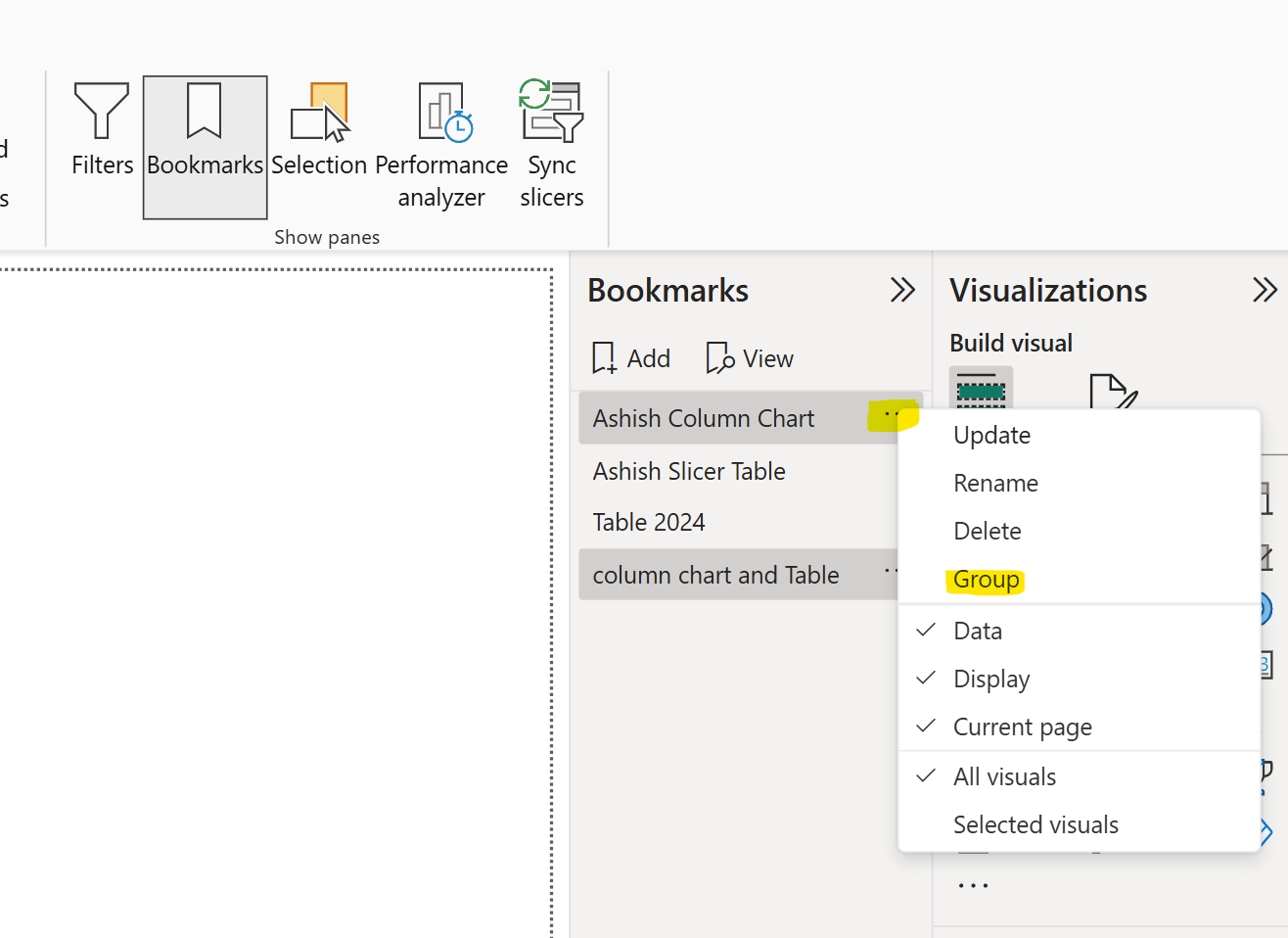Uncheck the Display option
The image size is (1288, 938).
[991, 680]
